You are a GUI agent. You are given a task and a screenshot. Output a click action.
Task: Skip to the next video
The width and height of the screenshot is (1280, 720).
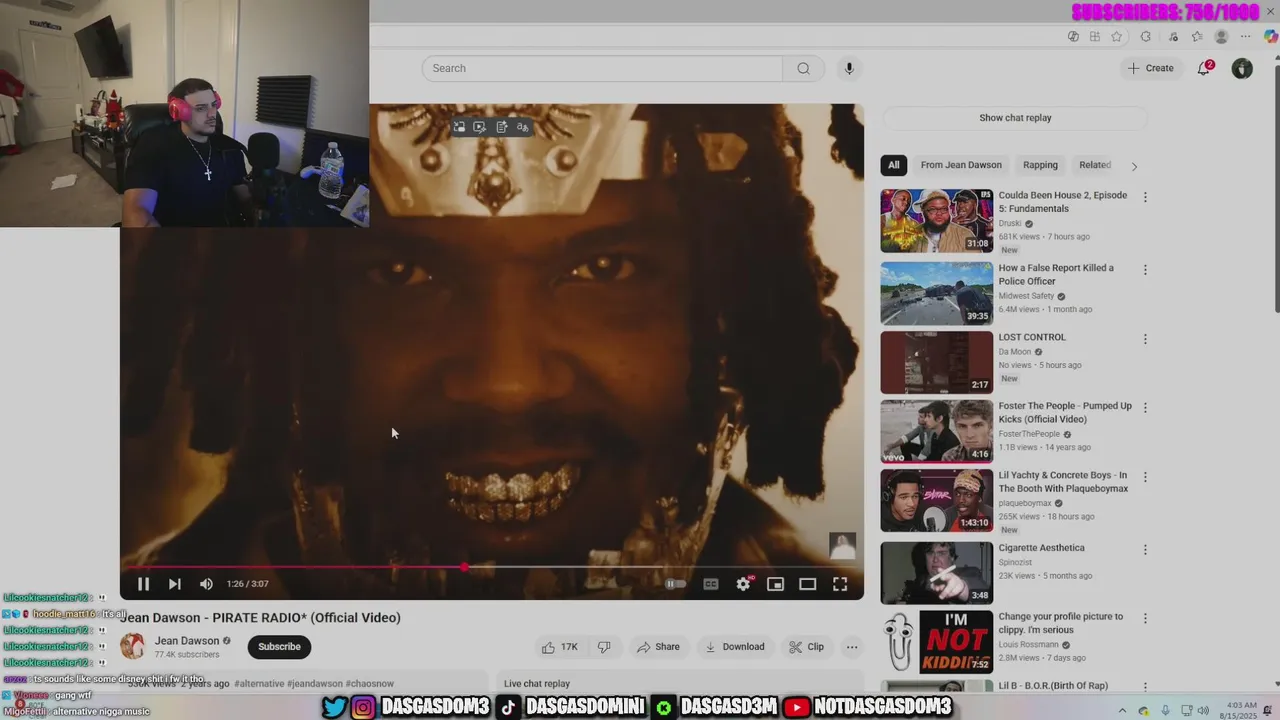(175, 584)
